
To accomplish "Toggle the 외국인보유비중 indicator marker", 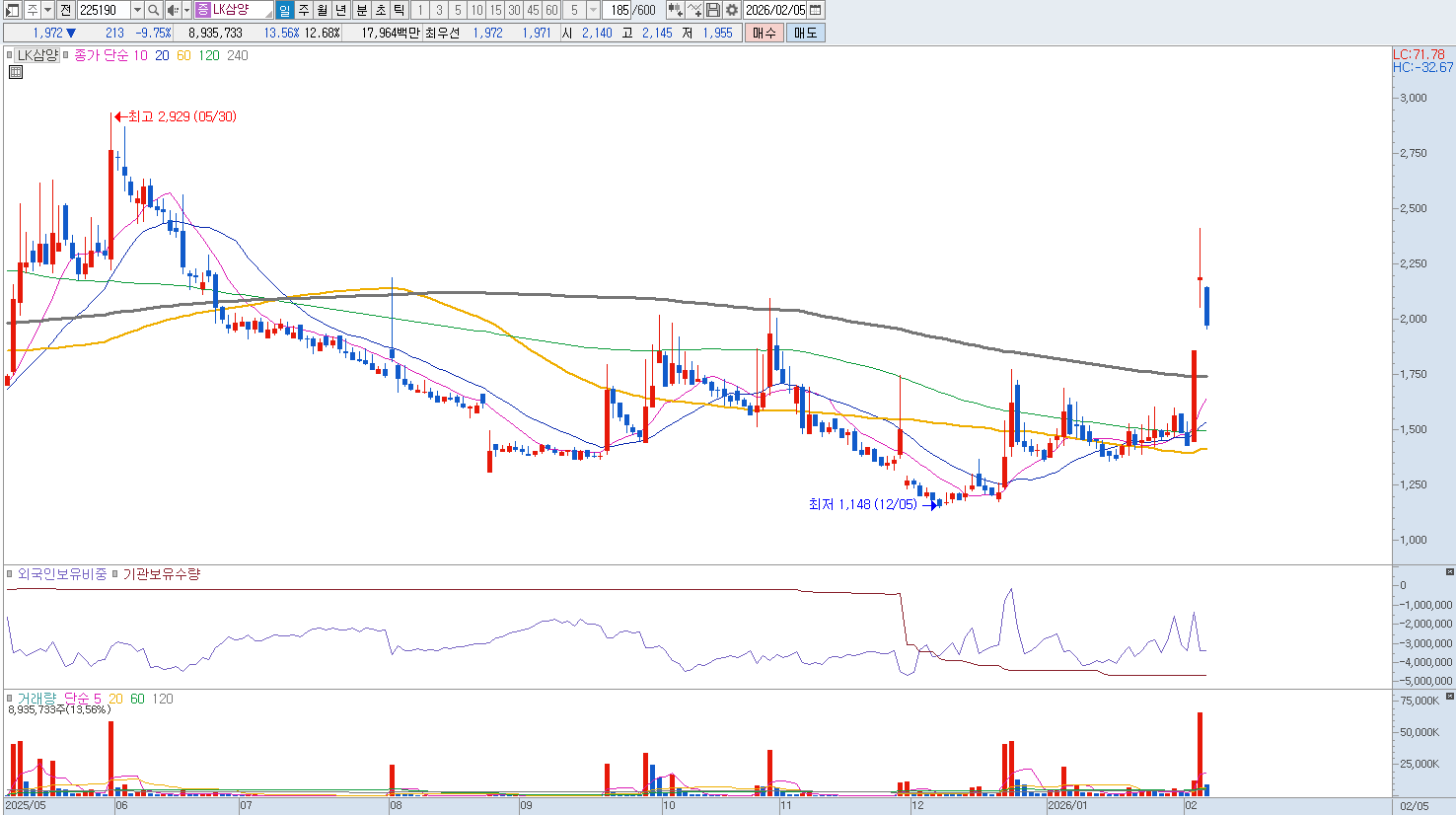I will (10, 574).
